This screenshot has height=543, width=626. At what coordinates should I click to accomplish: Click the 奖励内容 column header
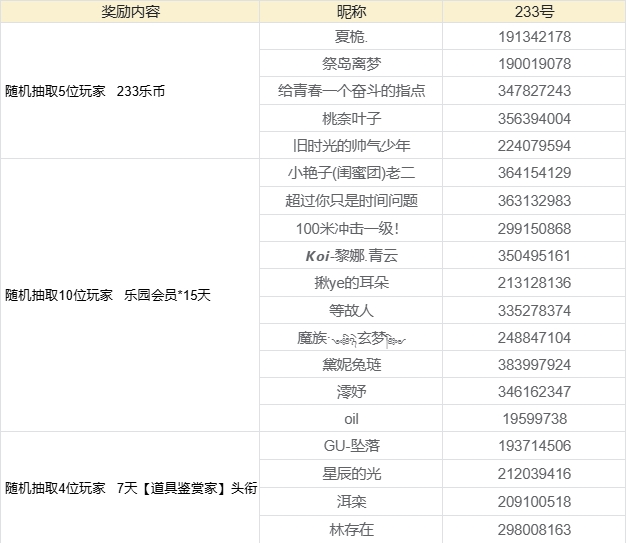pyautogui.click(x=130, y=12)
